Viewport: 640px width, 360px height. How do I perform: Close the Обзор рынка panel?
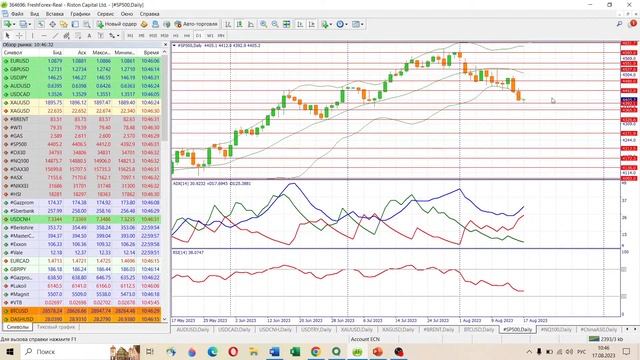[x=165, y=44]
